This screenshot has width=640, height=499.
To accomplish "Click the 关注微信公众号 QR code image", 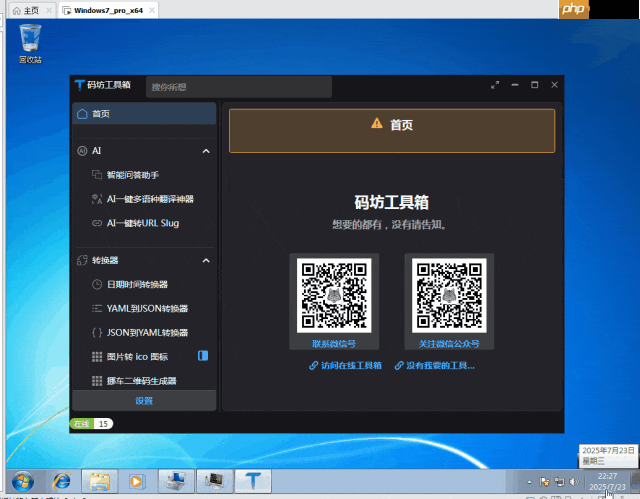I will click(449, 295).
